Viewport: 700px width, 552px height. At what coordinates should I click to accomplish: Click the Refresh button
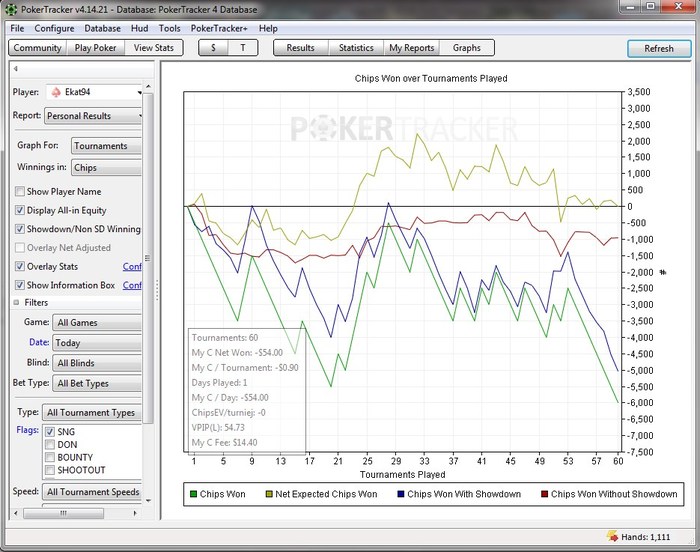659,48
